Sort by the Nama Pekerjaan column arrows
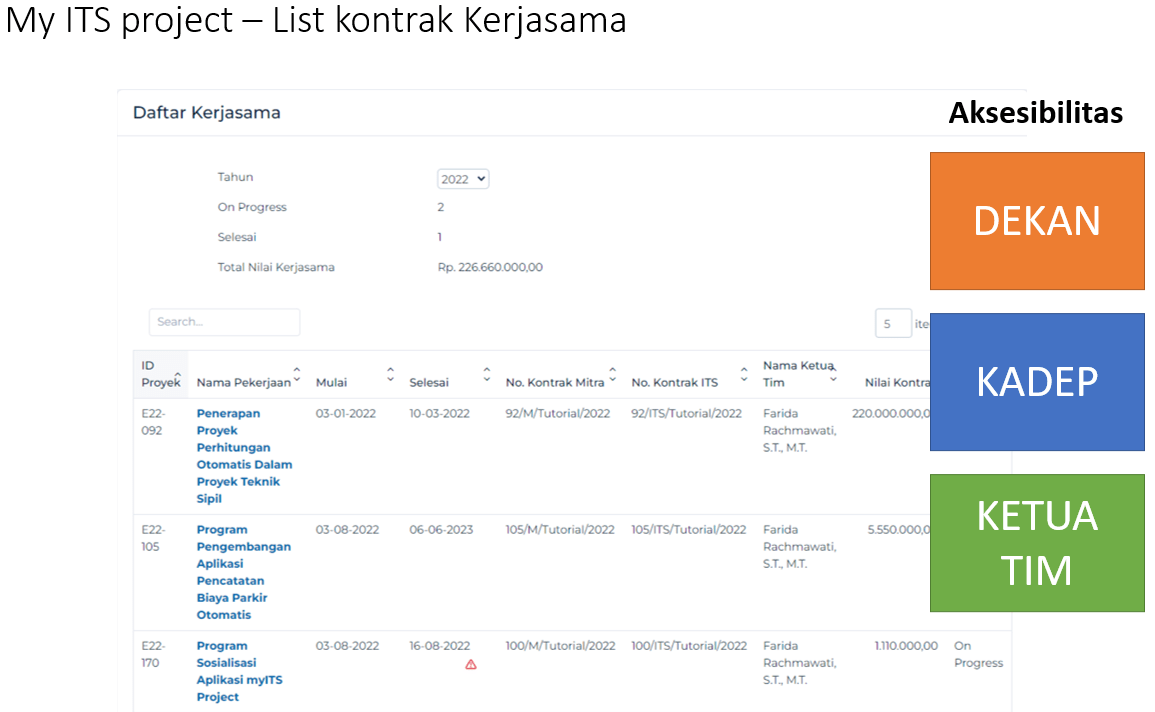The image size is (1155, 712). coord(297,374)
